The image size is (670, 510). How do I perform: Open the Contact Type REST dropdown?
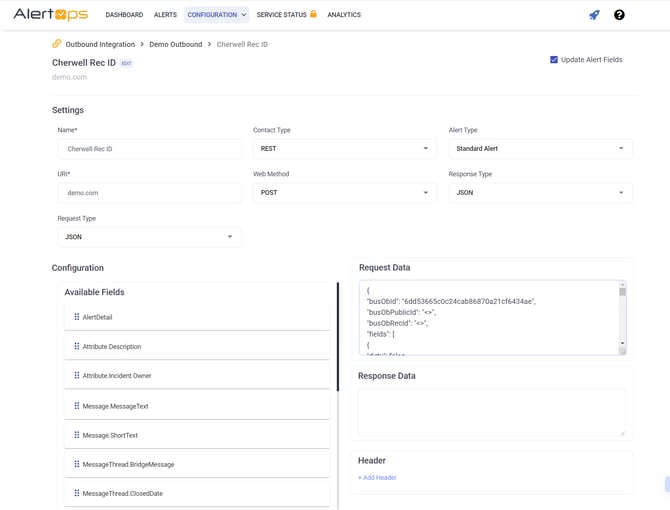[x=344, y=149]
